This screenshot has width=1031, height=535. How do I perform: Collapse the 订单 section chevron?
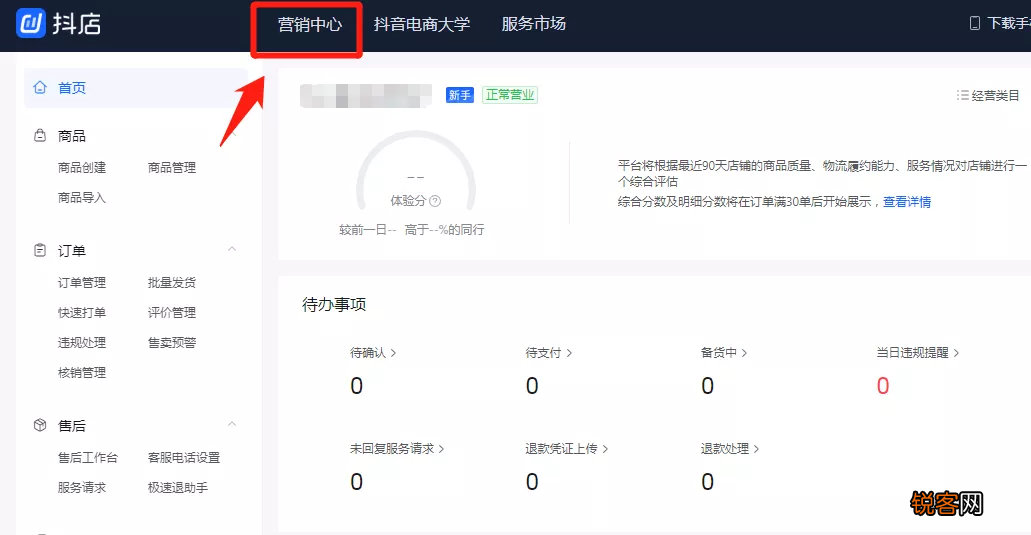pyautogui.click(x=232, y=249)
